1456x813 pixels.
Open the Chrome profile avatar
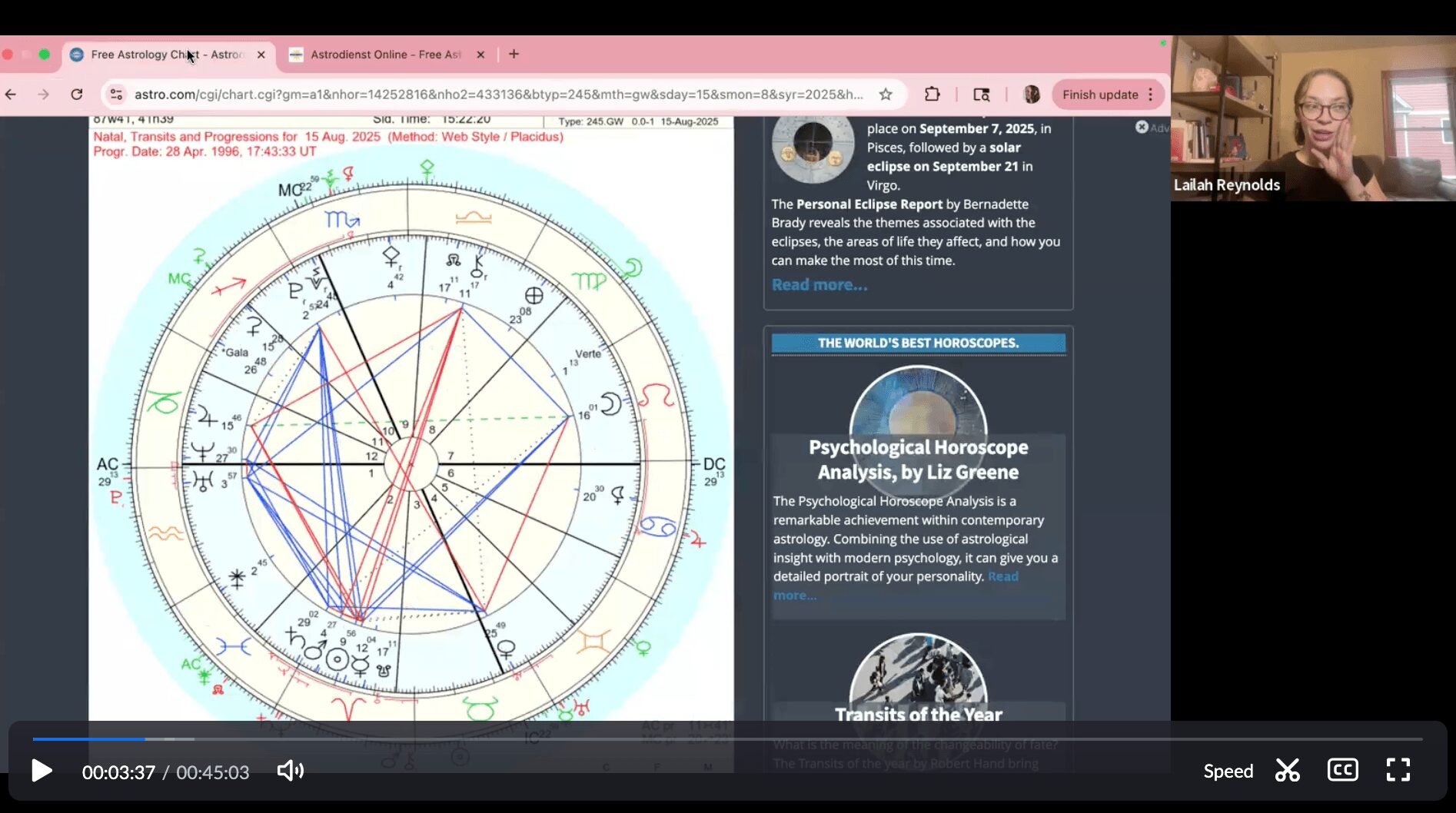tap(1032, 95)
